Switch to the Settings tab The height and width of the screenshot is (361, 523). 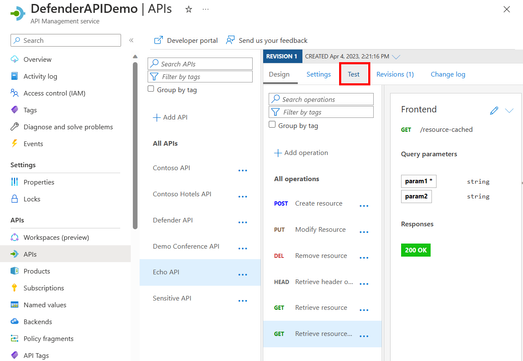click(x=319, y=74)
